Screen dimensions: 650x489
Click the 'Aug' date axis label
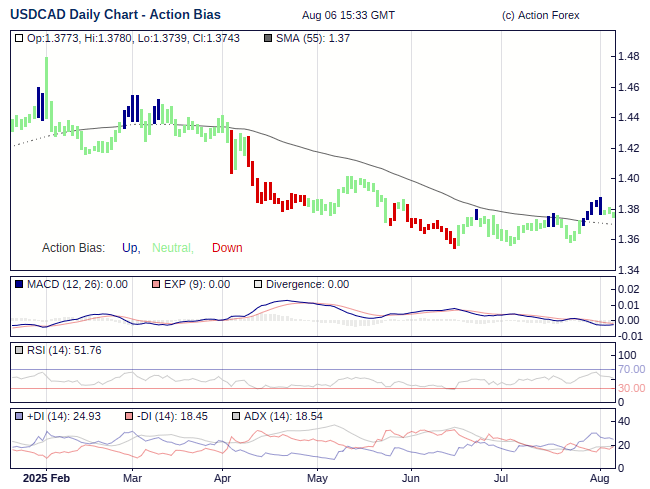601,479
